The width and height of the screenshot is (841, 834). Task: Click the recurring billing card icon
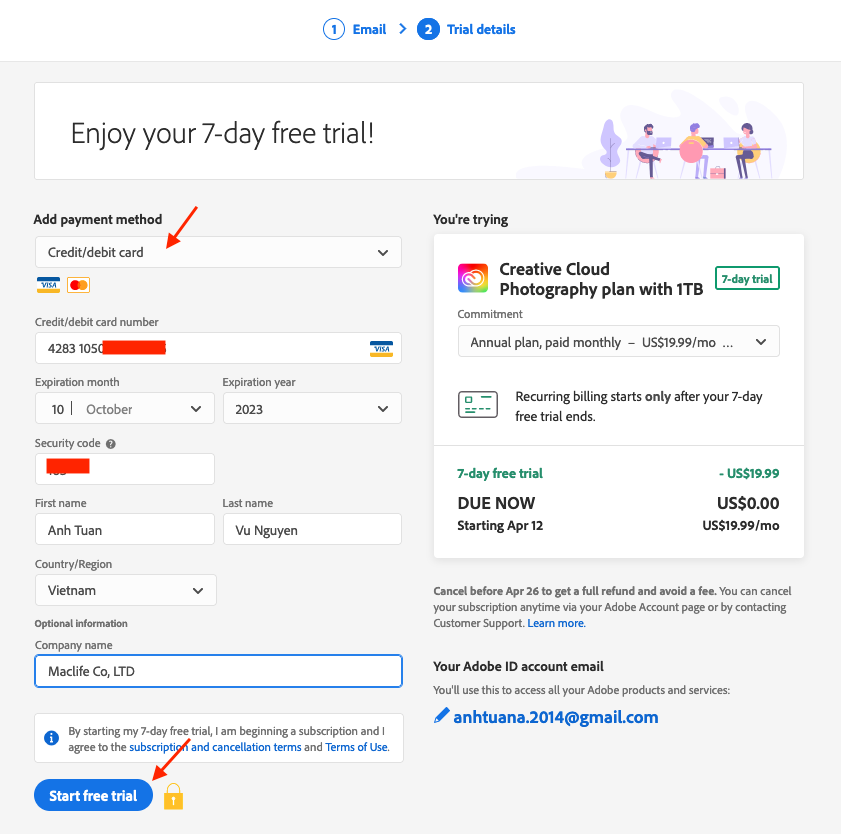point(477,404)
